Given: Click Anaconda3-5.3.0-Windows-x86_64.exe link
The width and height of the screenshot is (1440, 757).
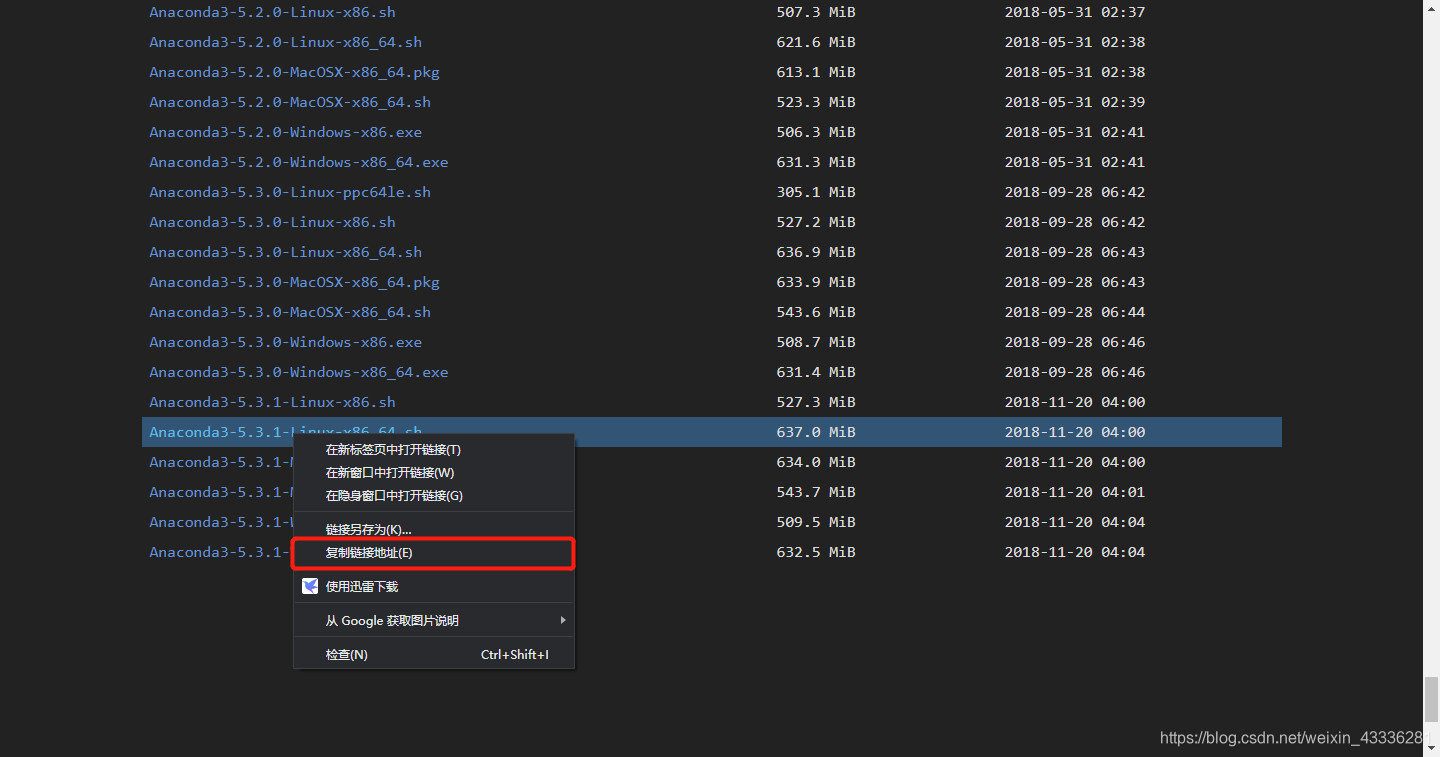Looking at the screenshot, I should (x=299, y=372).
